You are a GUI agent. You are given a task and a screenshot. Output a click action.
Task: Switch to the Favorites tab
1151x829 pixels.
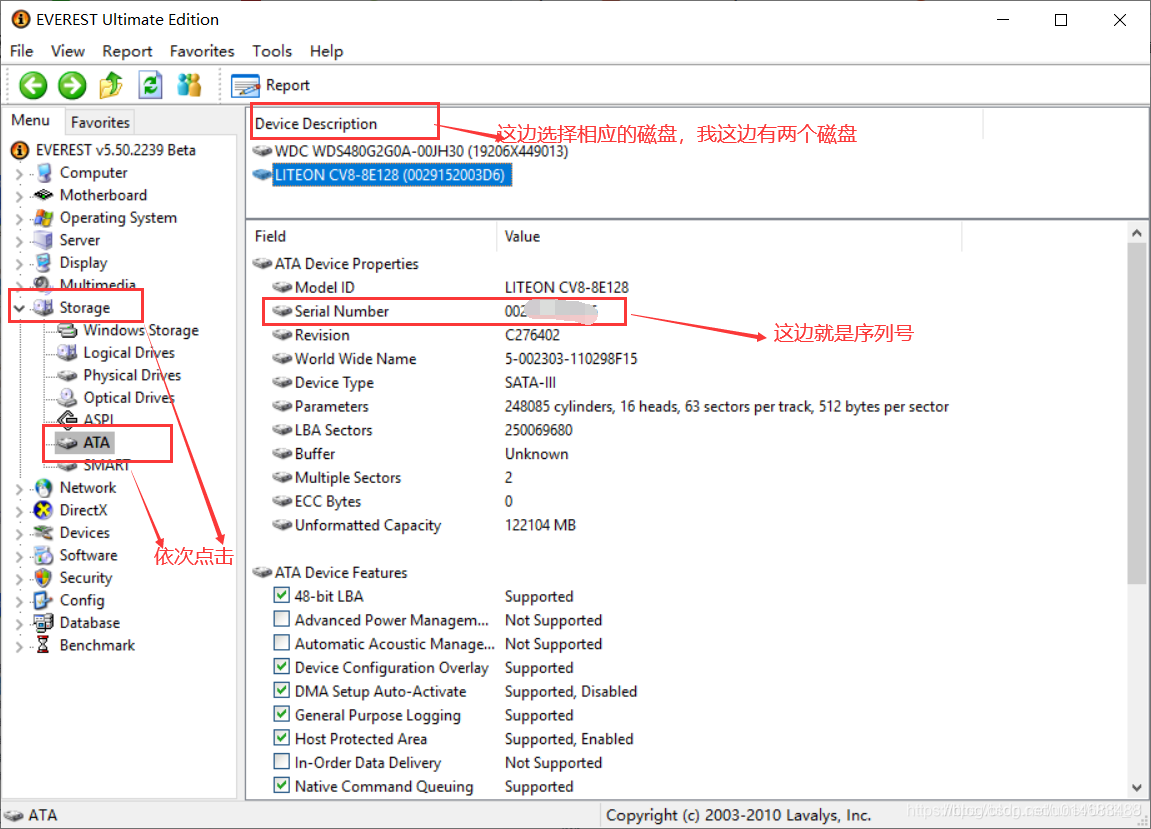[x=100, y=122]
